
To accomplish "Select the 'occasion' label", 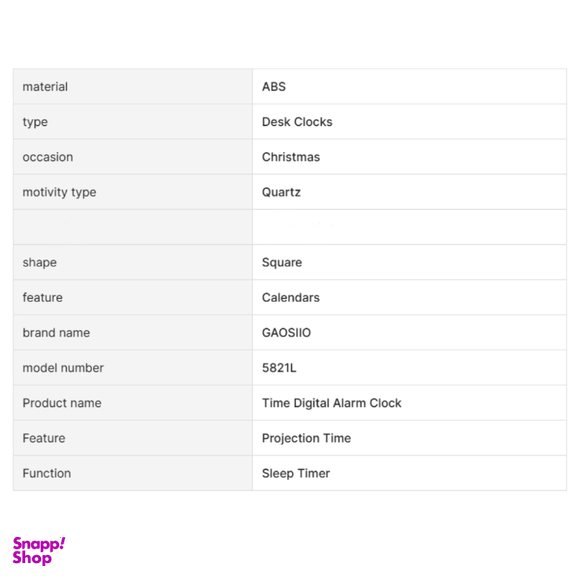I will [48, 157].
